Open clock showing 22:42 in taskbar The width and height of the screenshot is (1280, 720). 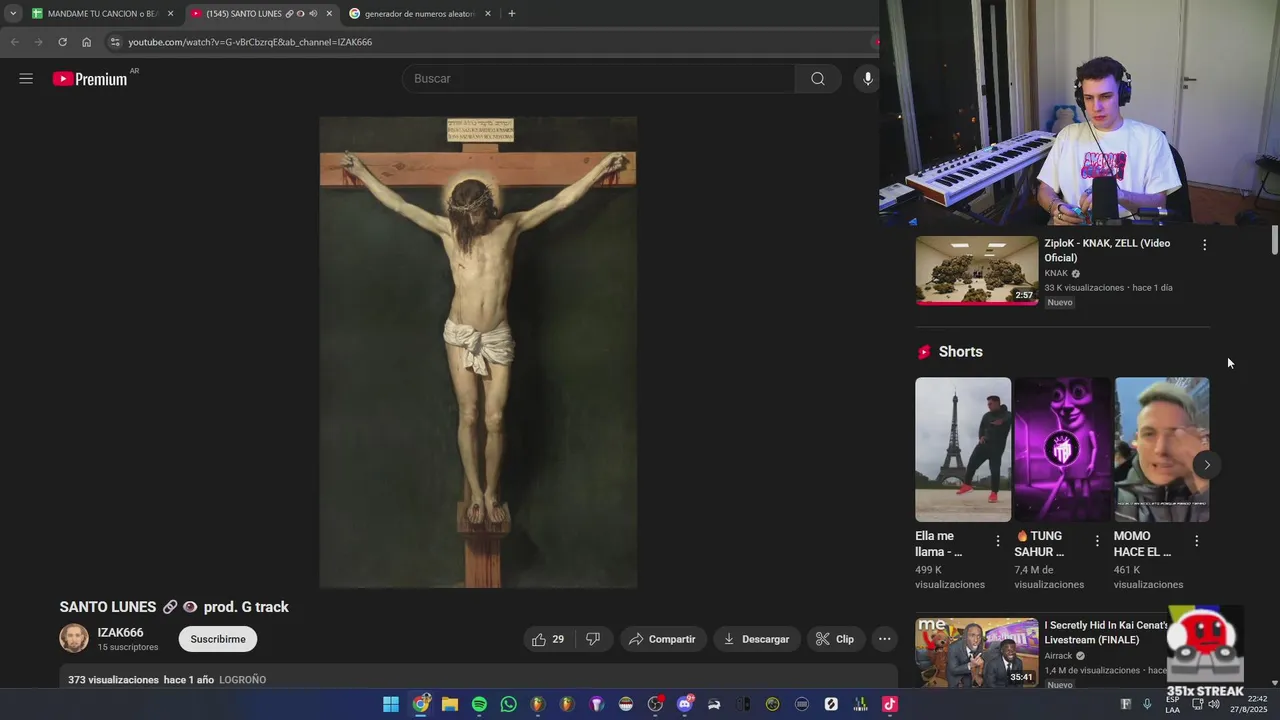pos(1250,704)
